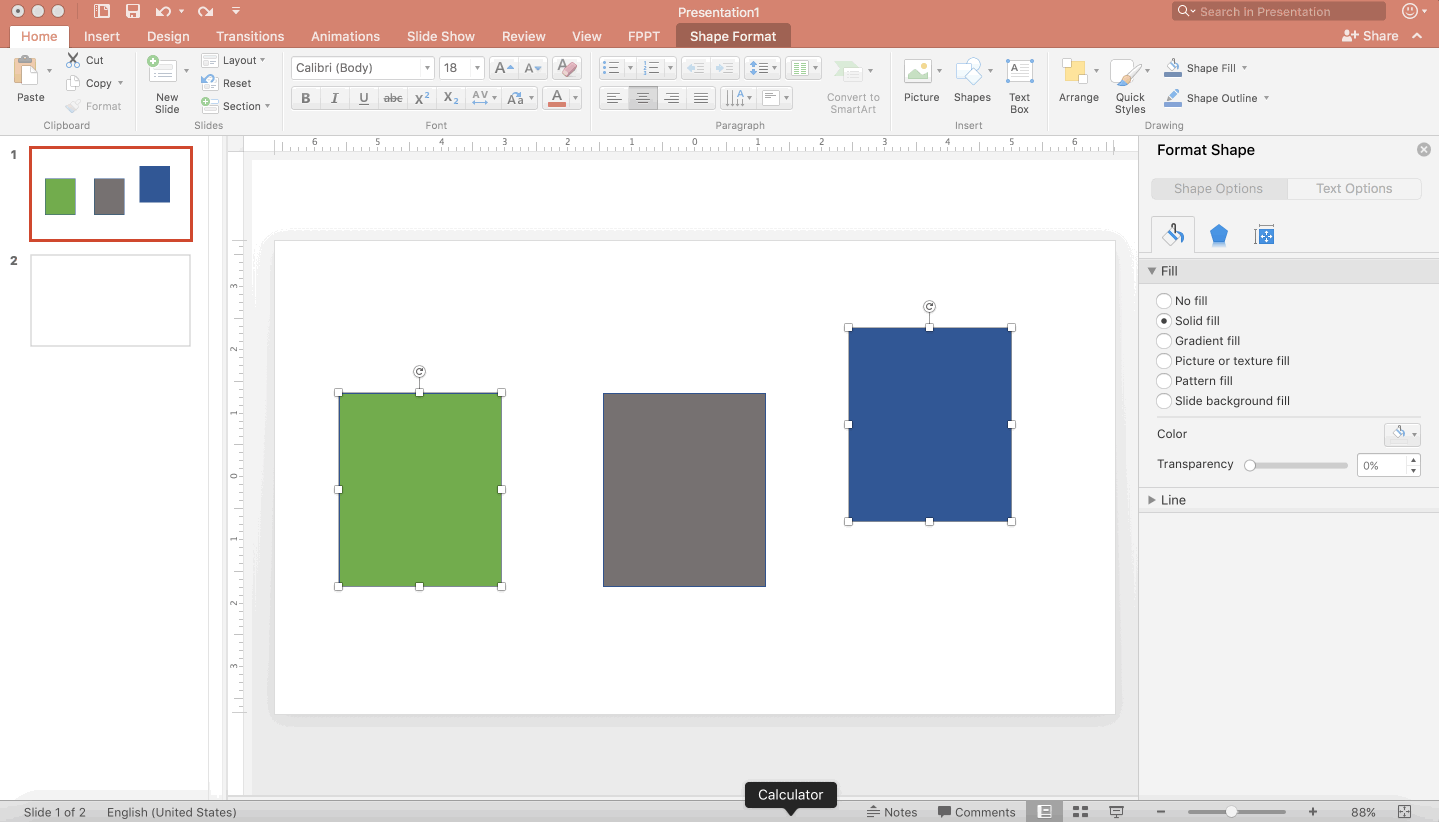Select the Gradient fill option
The height and width of the screenshot is (822, 1439).
(1164, 340)
